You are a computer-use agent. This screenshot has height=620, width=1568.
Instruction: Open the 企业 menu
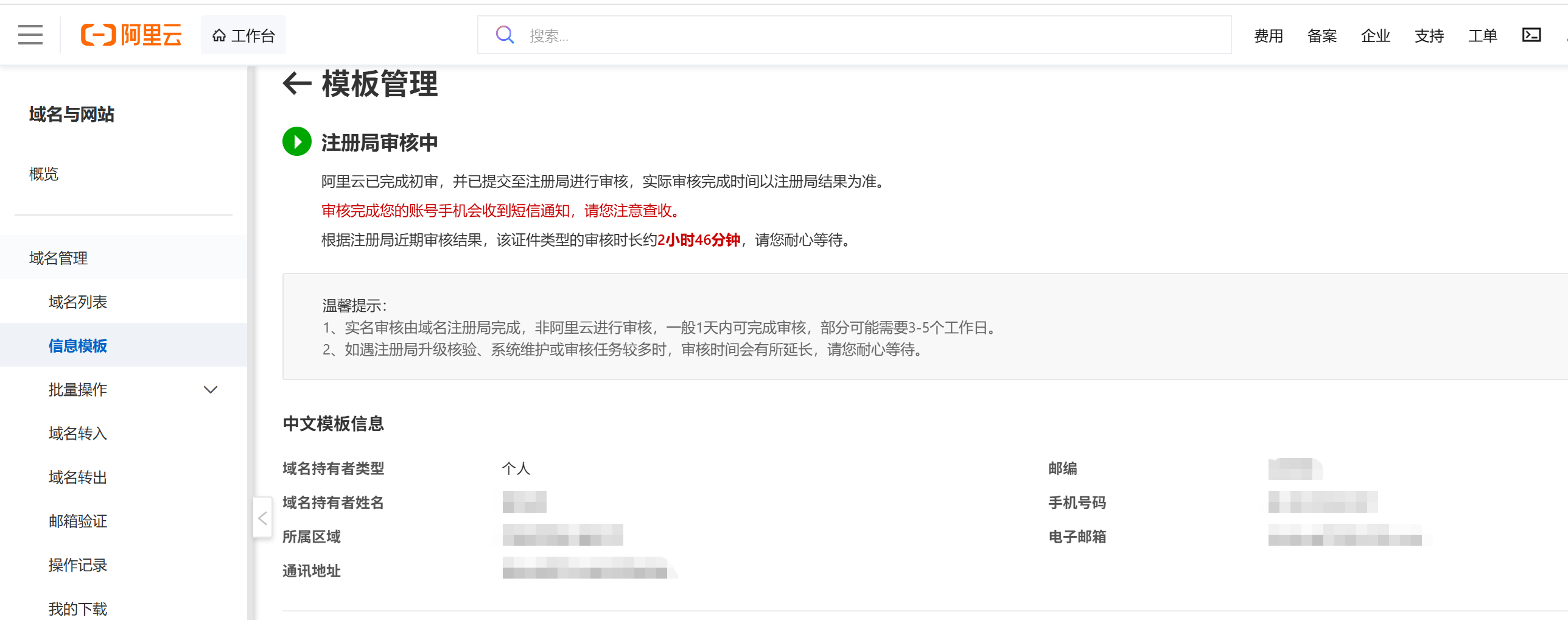[1376, 36]
